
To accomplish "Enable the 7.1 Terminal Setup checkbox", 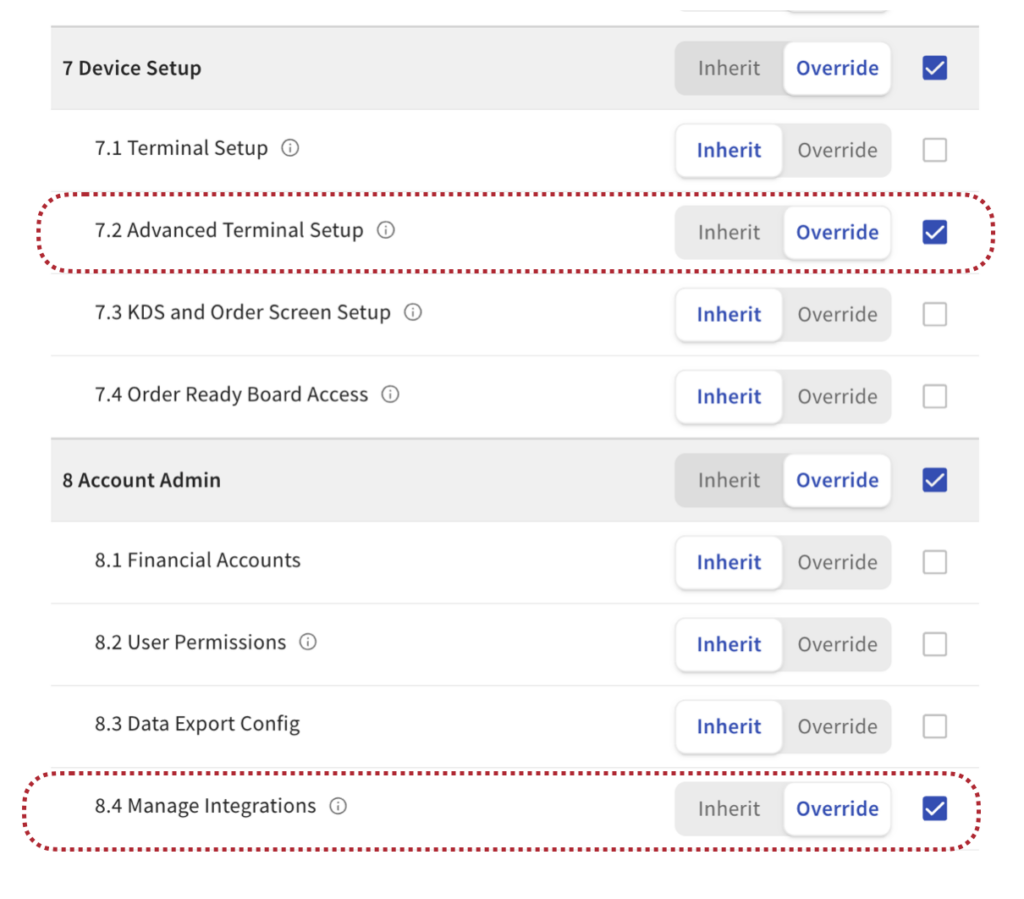I will click(x=934, y=150).
